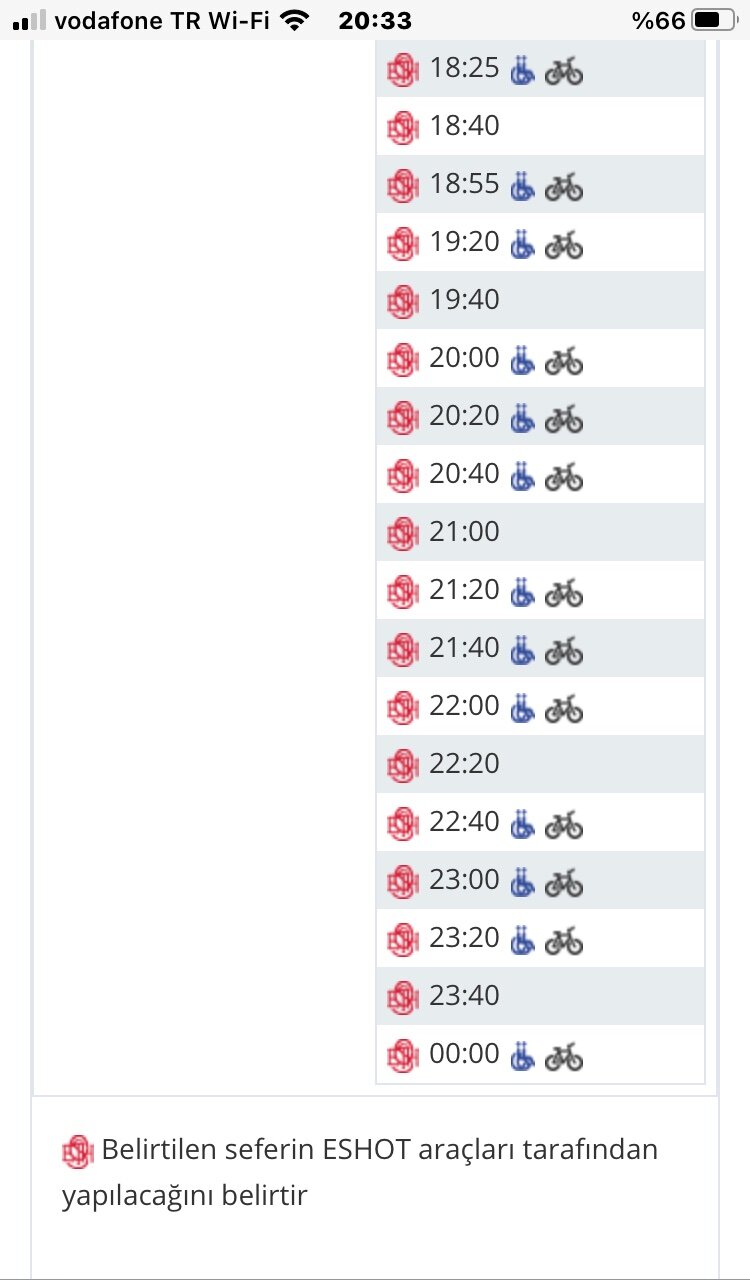Tap the wheelchair icon beside 20:00
The width and height of the screenshot is (750, 1280).
click(x=520, y=358)
